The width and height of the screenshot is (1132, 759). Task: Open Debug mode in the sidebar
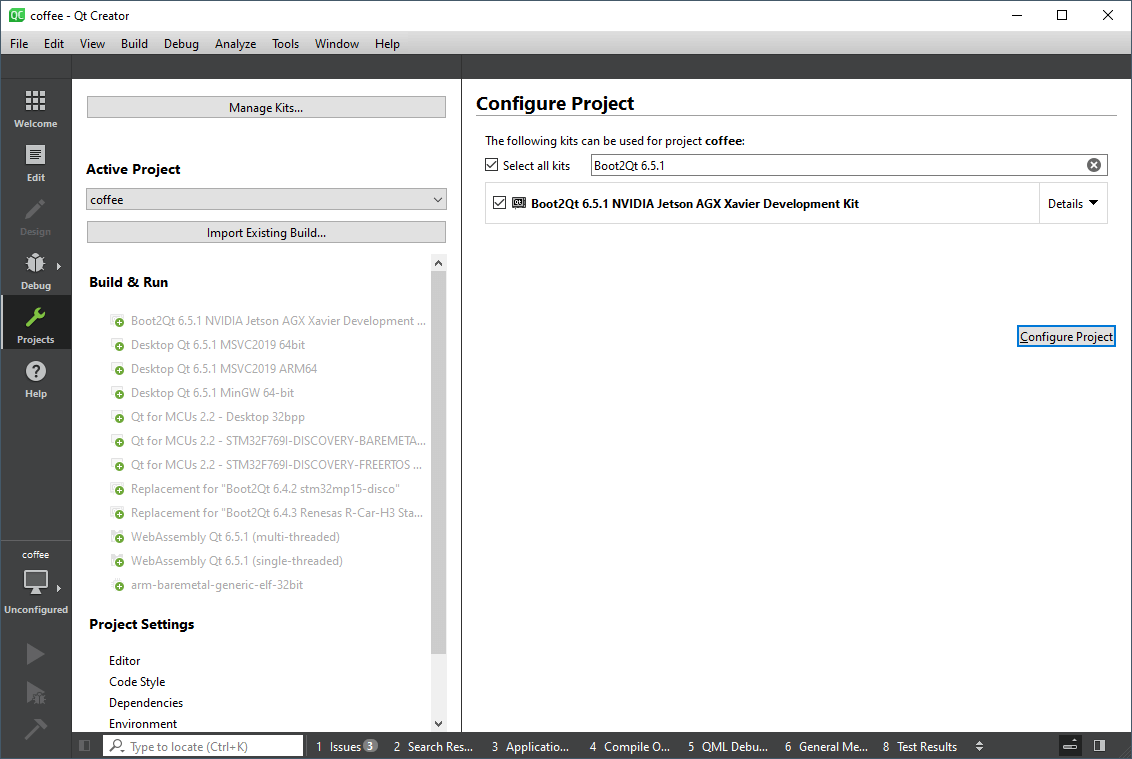click(35, 271)
